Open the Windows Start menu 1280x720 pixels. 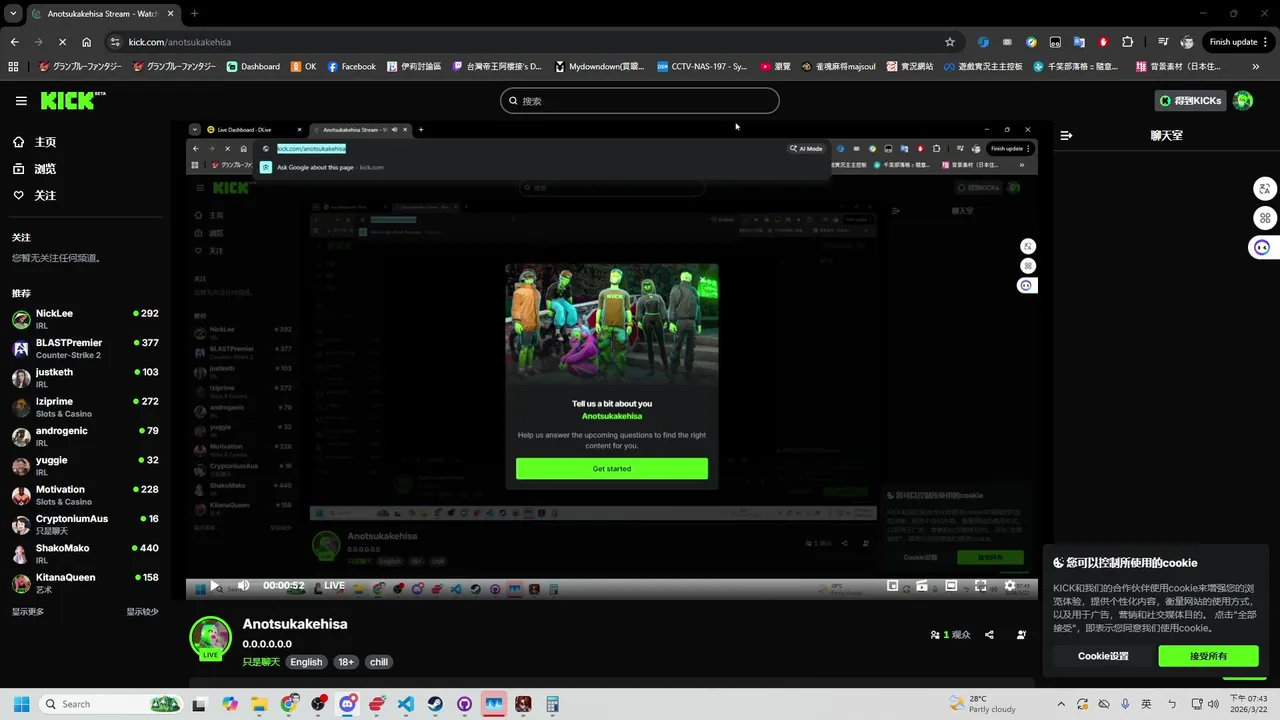point(21,704)
